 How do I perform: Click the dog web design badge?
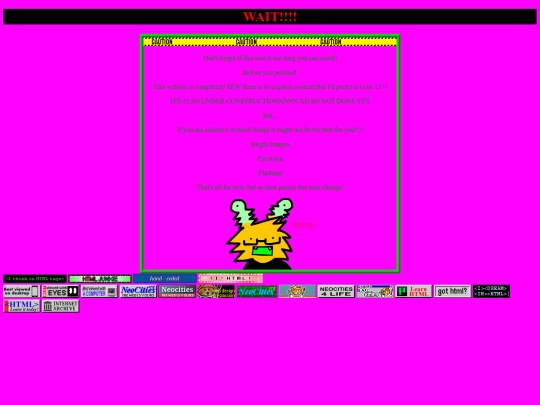click(216, 291)
